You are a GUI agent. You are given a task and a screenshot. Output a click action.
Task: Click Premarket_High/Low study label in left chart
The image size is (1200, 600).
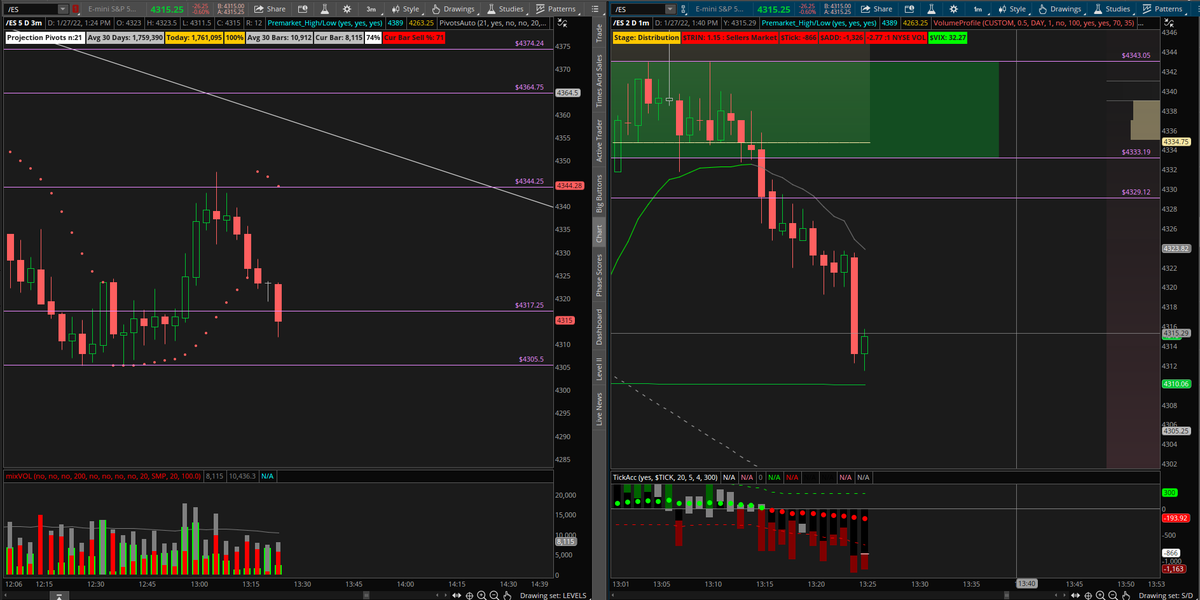coord(325,23)
